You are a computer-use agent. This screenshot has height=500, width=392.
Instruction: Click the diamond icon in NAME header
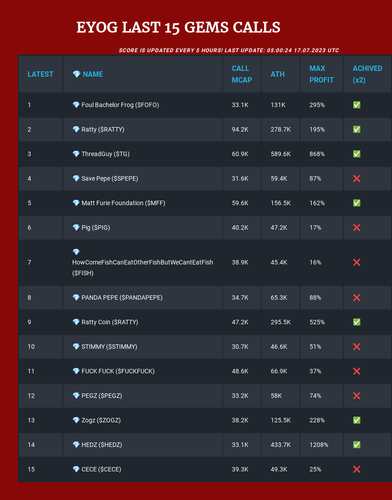(x=76, y=74)
